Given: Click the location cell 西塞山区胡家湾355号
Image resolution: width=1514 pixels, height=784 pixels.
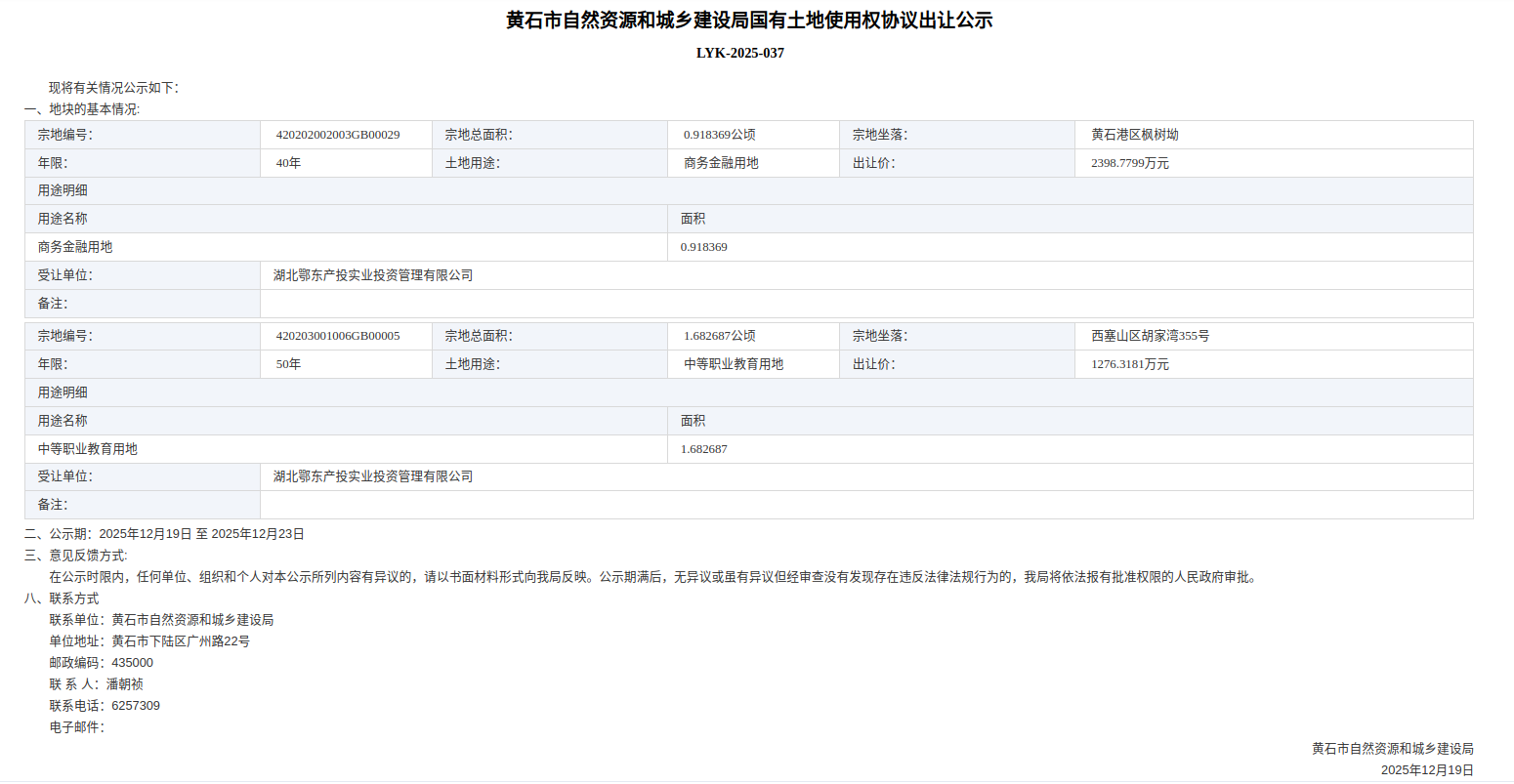Looking at the screenshot, I should [x=1150, y=336].
